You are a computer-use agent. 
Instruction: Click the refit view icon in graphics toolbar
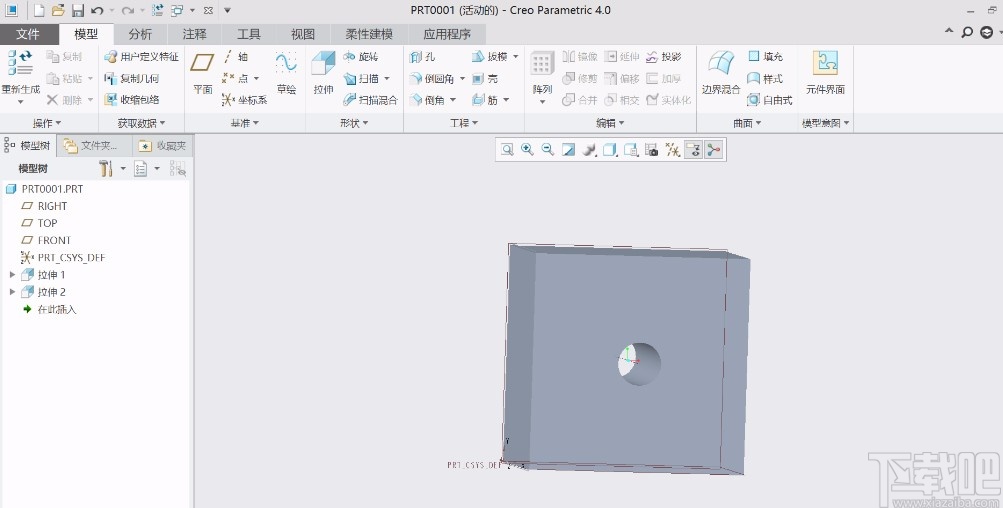pos(507,150)
